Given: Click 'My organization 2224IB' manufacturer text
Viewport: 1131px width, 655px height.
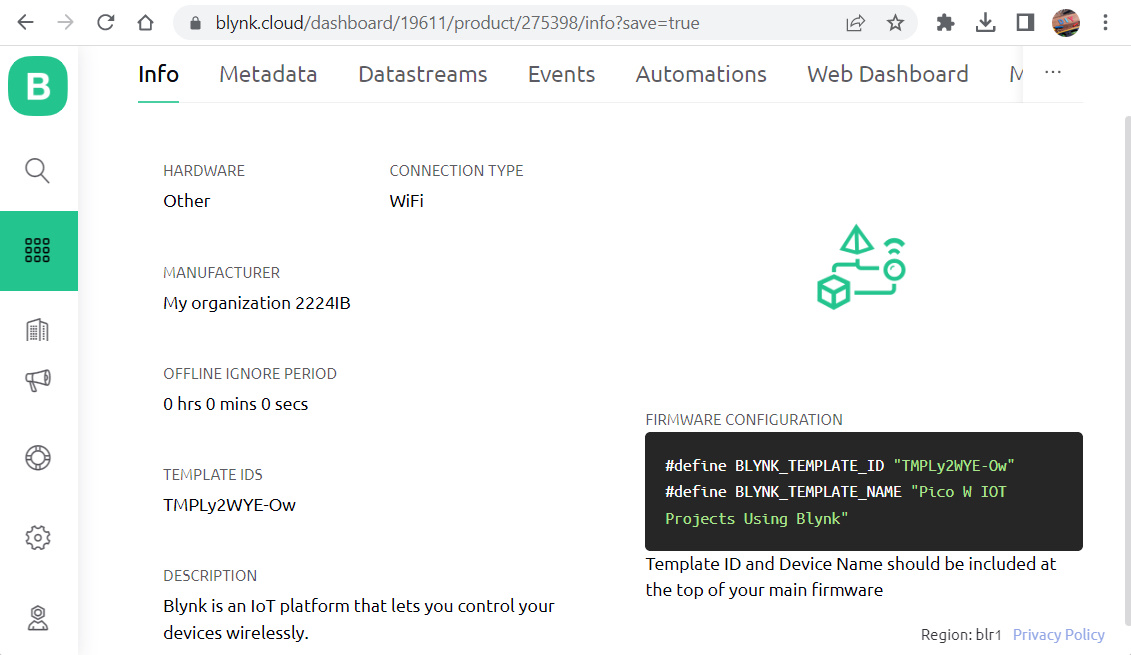Looking at the screenshot, I should [x=256, y=303].
